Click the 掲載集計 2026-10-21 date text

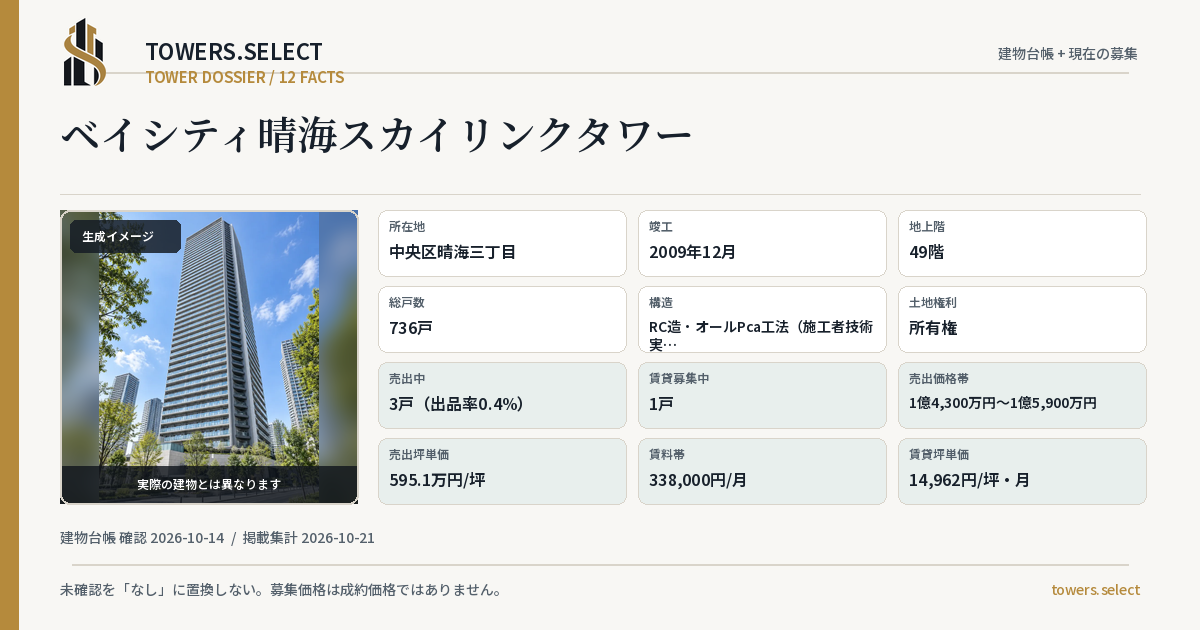[308, 538]
